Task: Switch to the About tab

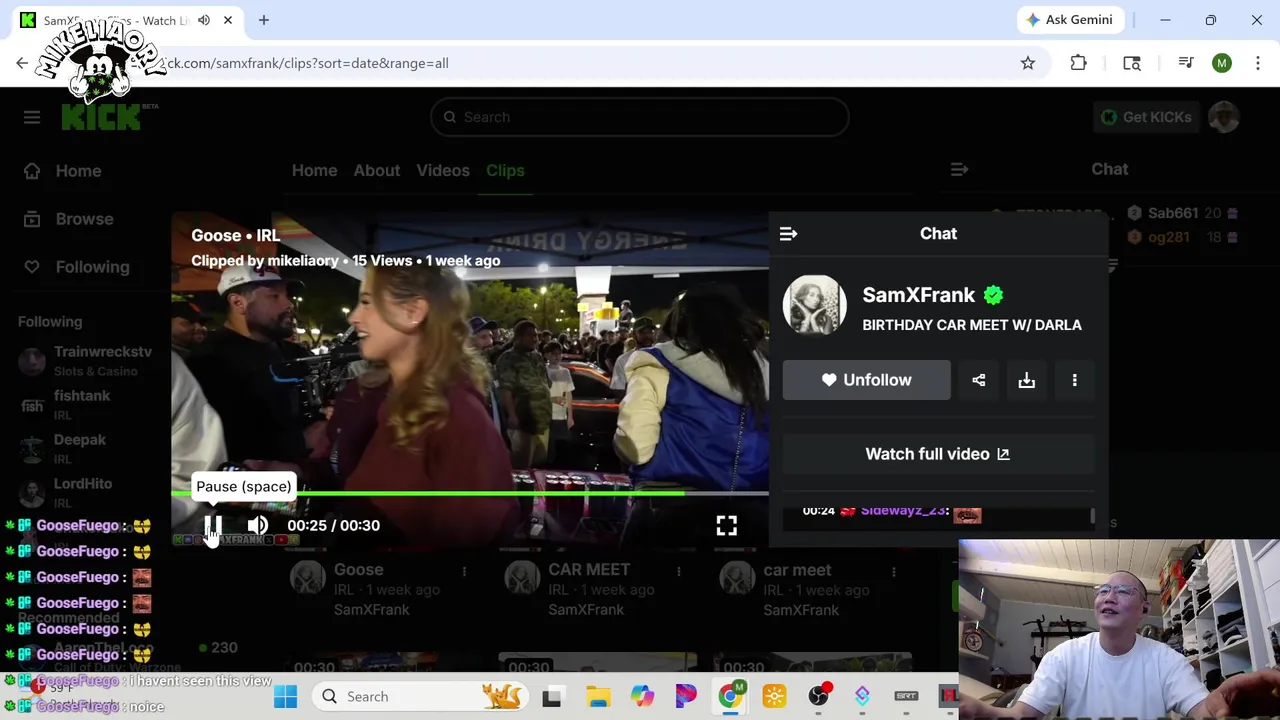Action: (x=376, y=170)
